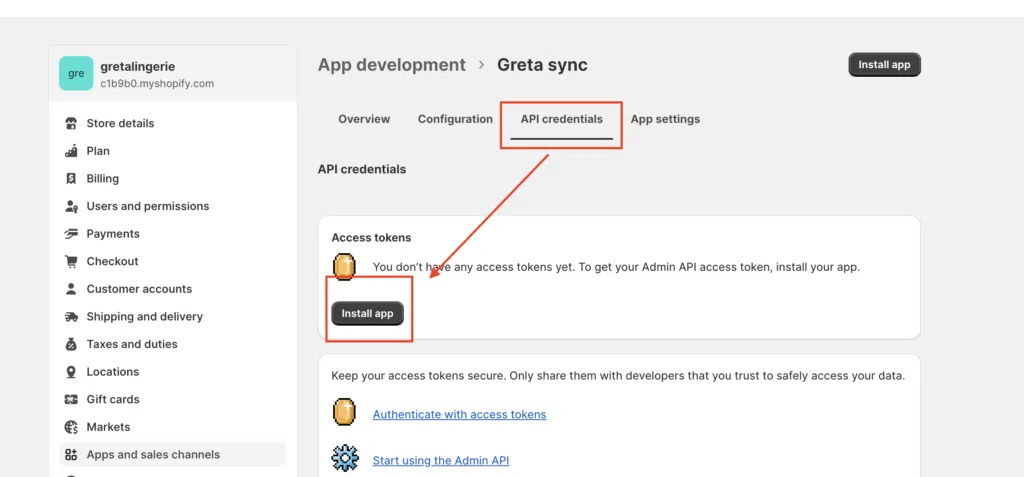Open the Configuration tab
1024x477 pixels.
pyautogui.click(x=455, y=119)
